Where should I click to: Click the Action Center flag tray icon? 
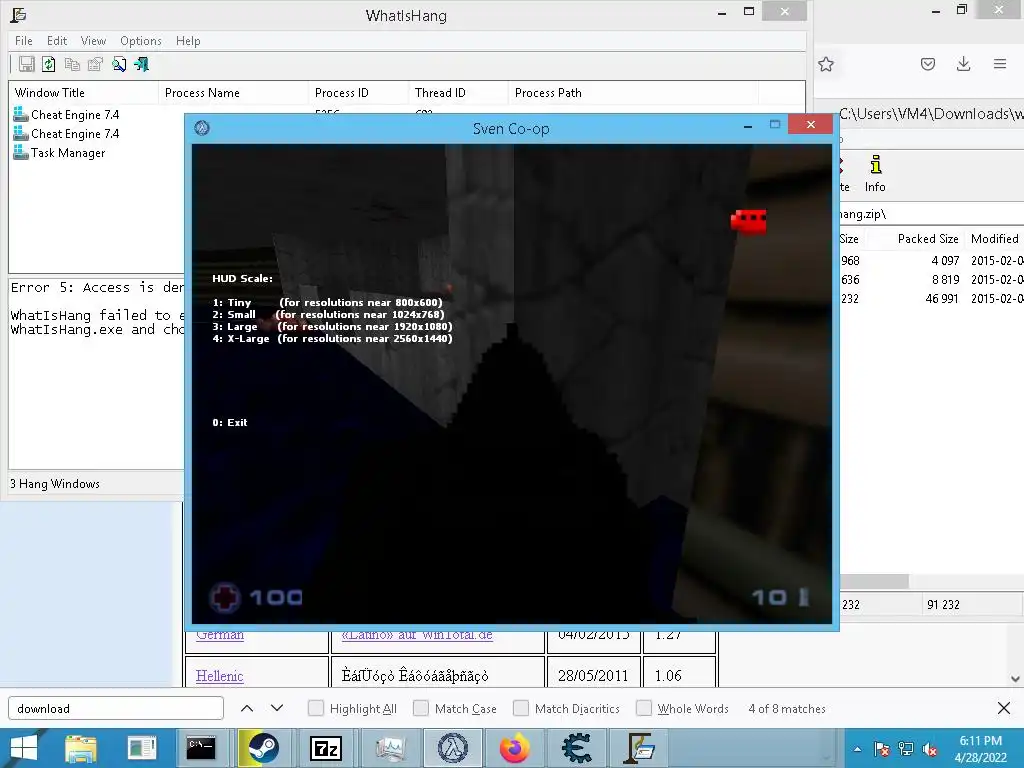pyautogui.click(x=881, y=749)
